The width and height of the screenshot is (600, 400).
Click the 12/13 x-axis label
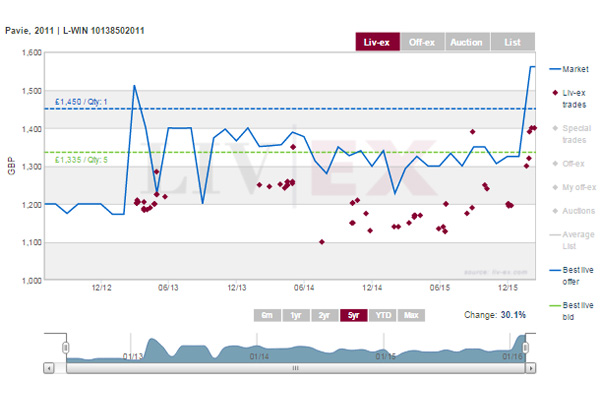tap(237, 287)
